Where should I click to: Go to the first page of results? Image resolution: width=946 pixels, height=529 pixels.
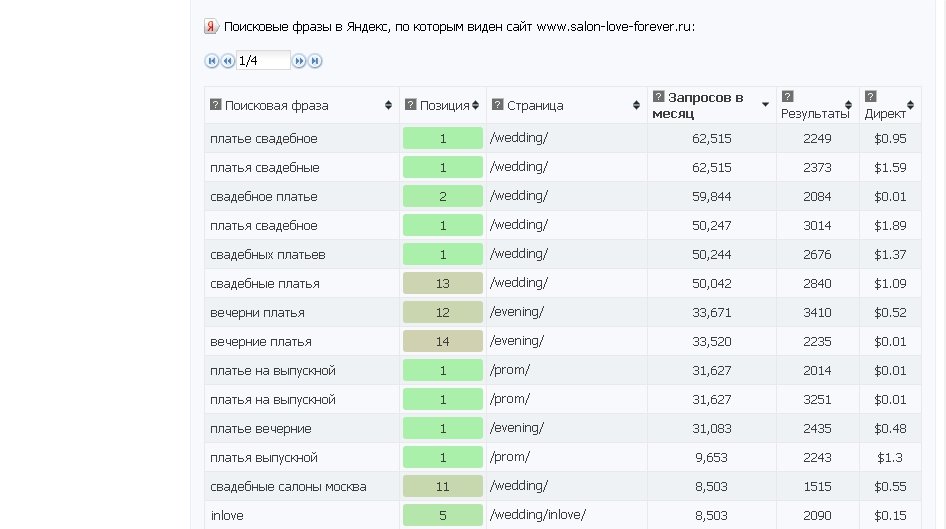211,61
